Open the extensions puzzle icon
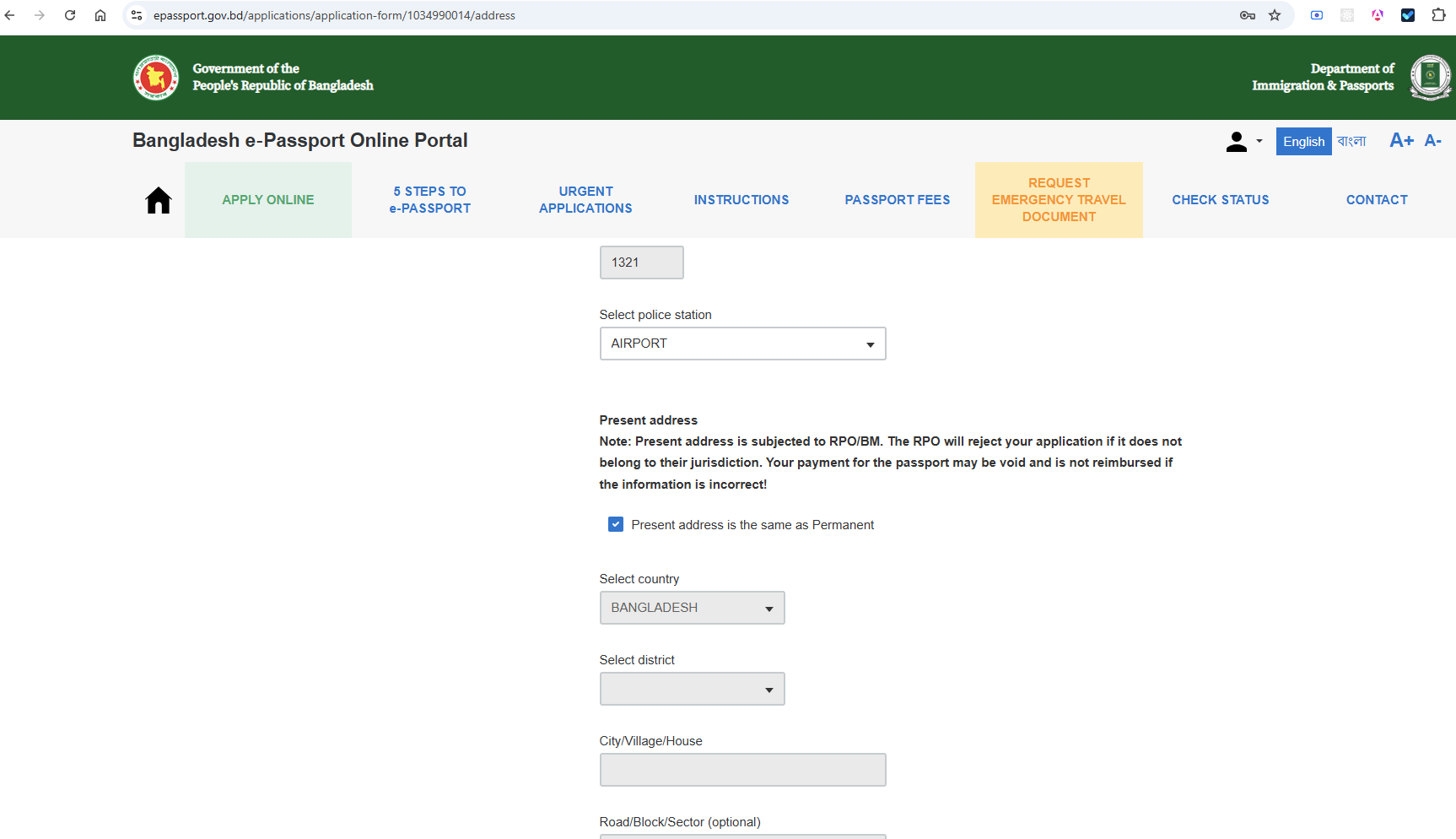1456x839 pixels. coord(1438,15)
